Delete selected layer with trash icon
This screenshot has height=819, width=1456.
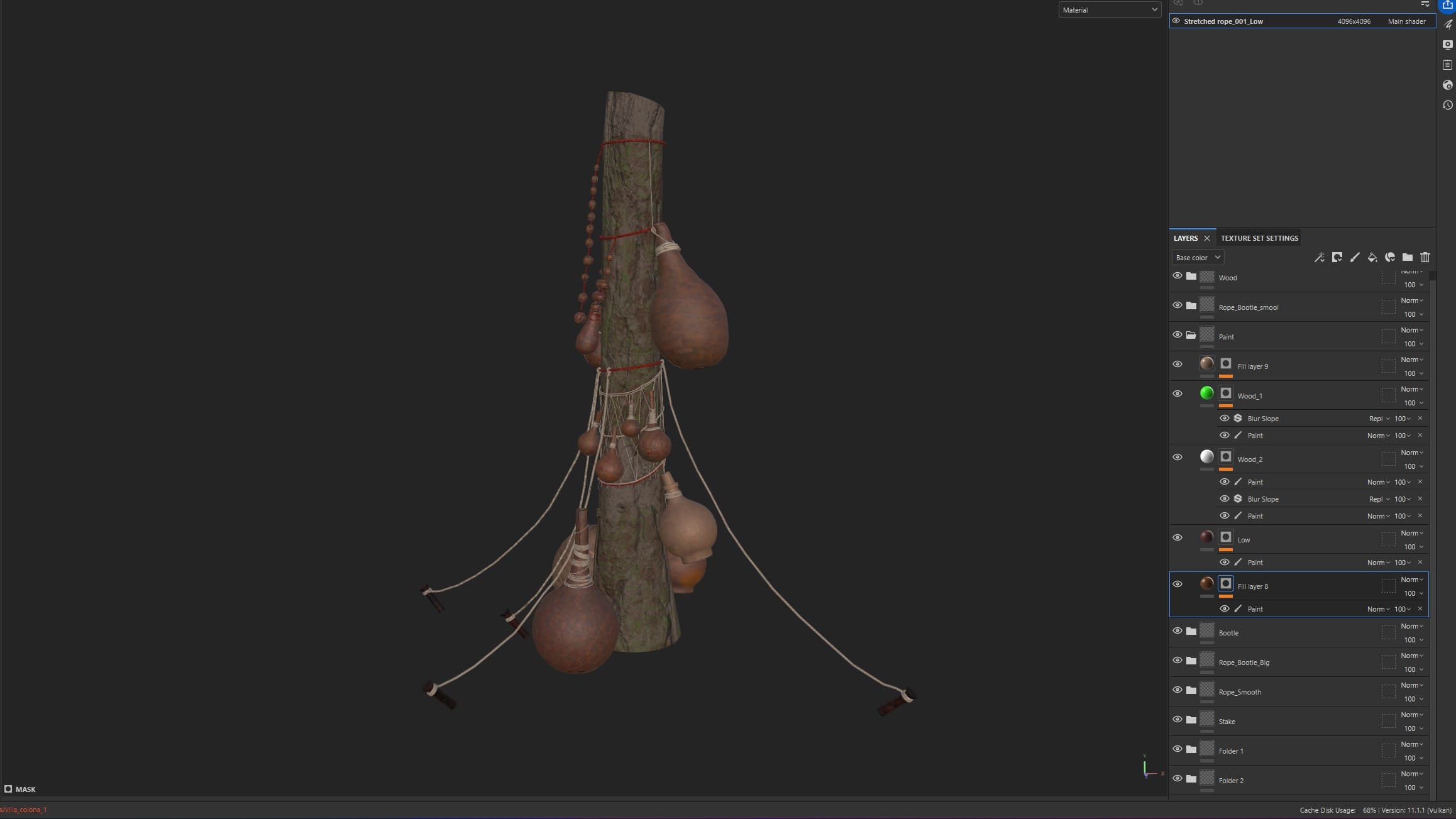[1425, 258]
